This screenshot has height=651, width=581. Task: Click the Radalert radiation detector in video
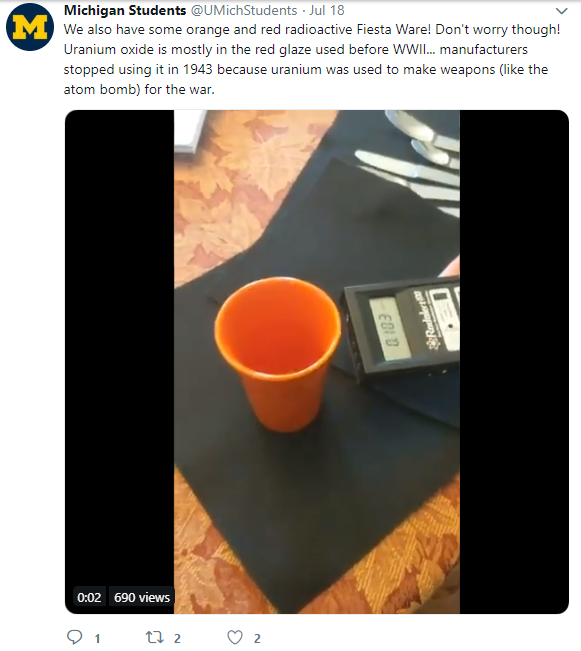point(401,330)
